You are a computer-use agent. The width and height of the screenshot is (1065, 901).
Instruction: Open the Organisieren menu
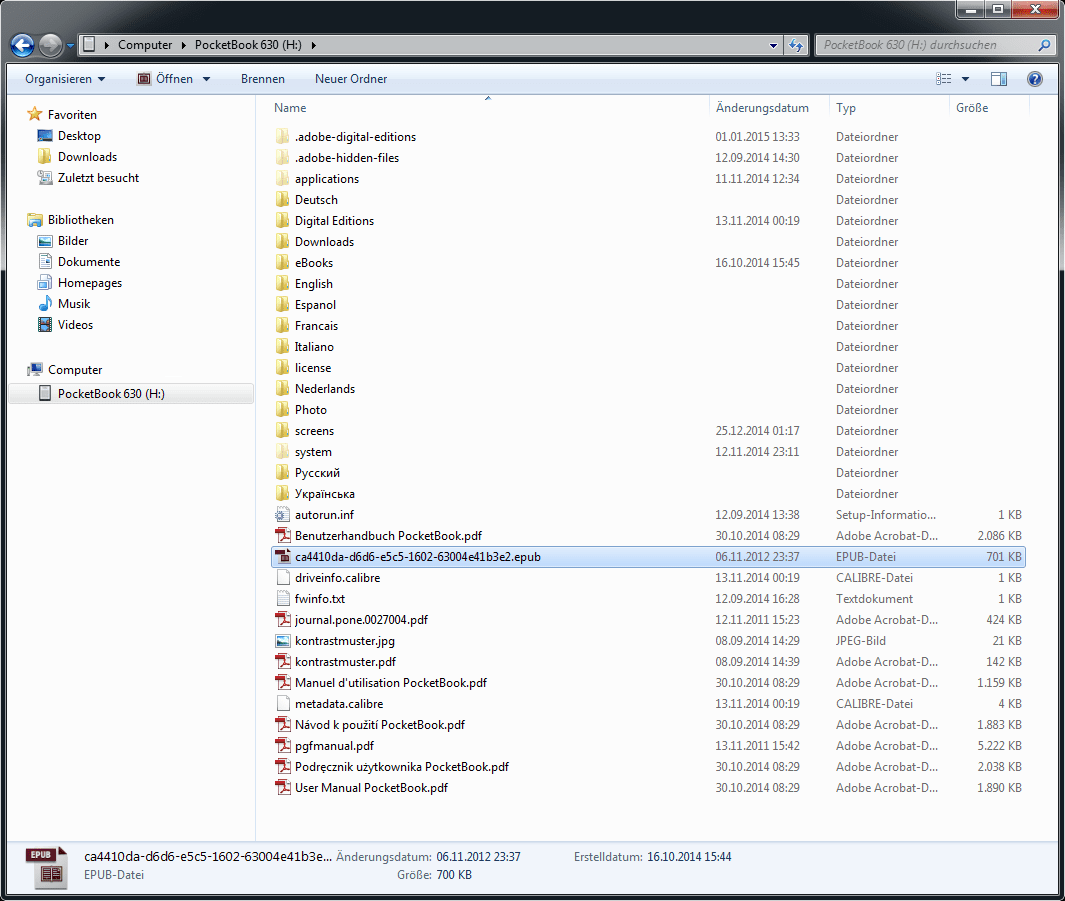click(65, 79)
